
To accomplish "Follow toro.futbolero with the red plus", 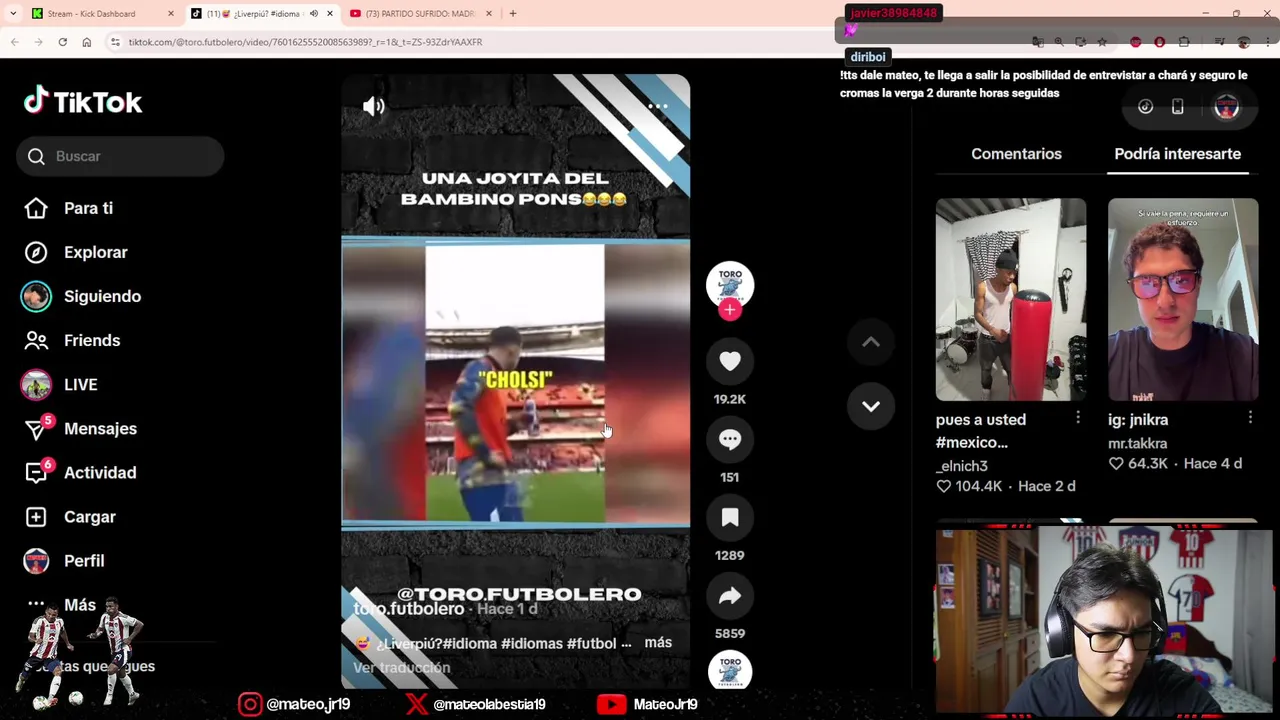I will tap(730, 310).
